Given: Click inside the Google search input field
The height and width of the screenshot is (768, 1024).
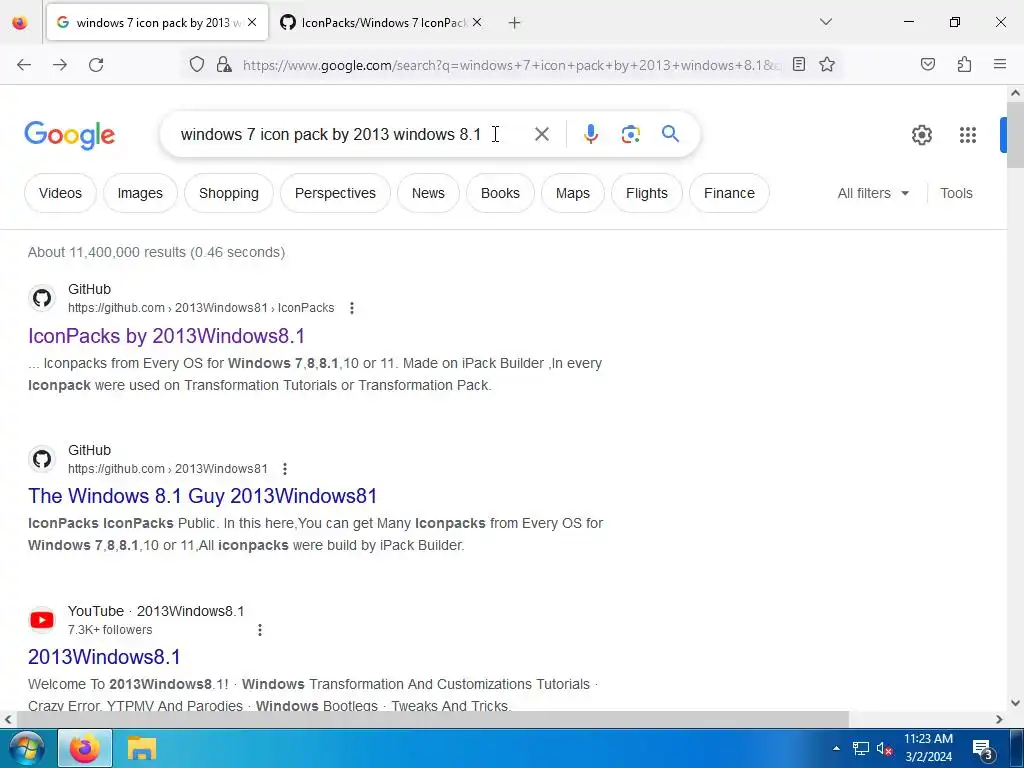Looking at the screenshot, I should coord(353,135).
